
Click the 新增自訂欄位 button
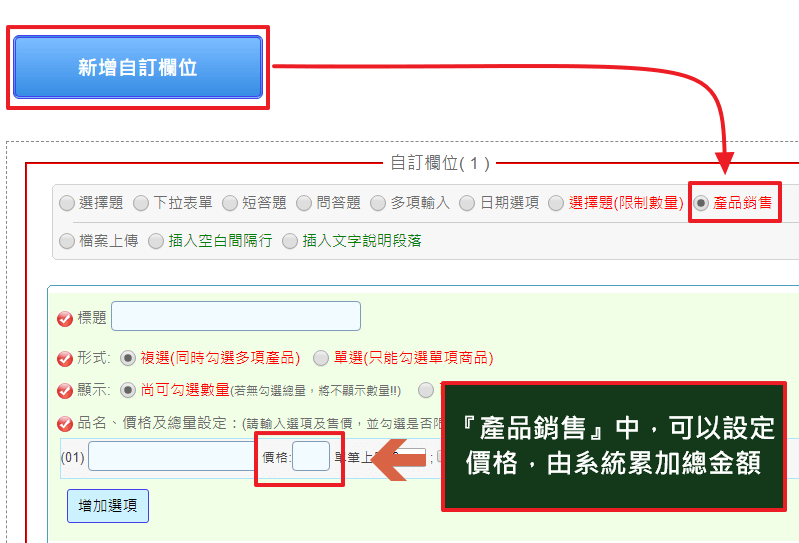click(x=138, y=67)
